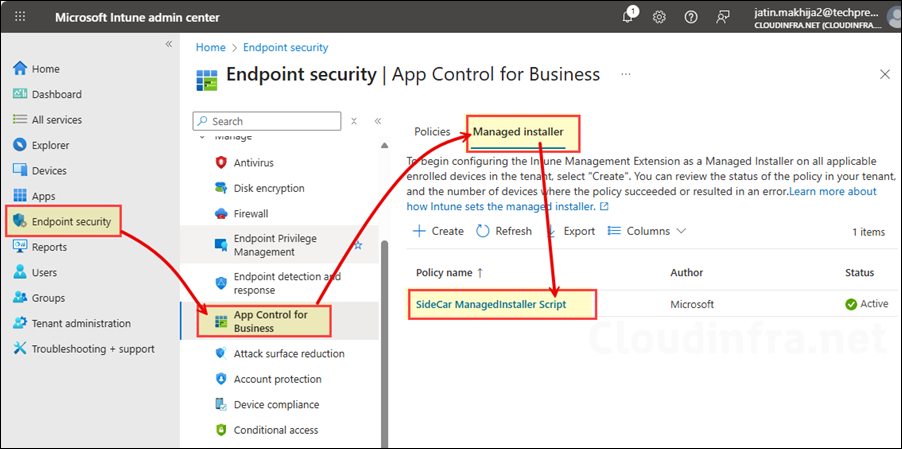Select Antivirus shield icon in menu
This screenshot has height=449, width=902.
coord(221,162)
